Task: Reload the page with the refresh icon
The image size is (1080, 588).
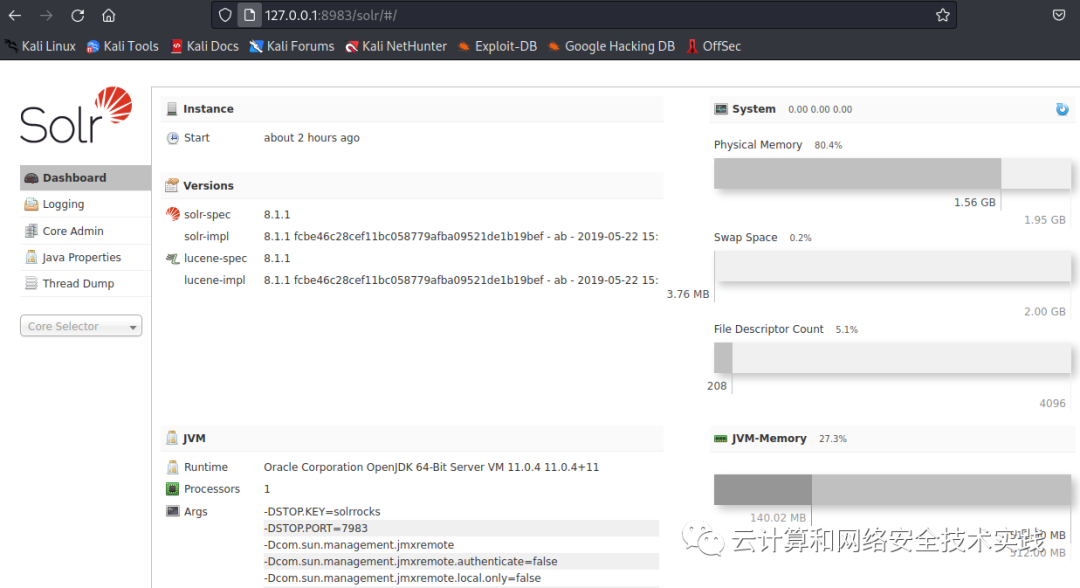Action: (78, 15)
